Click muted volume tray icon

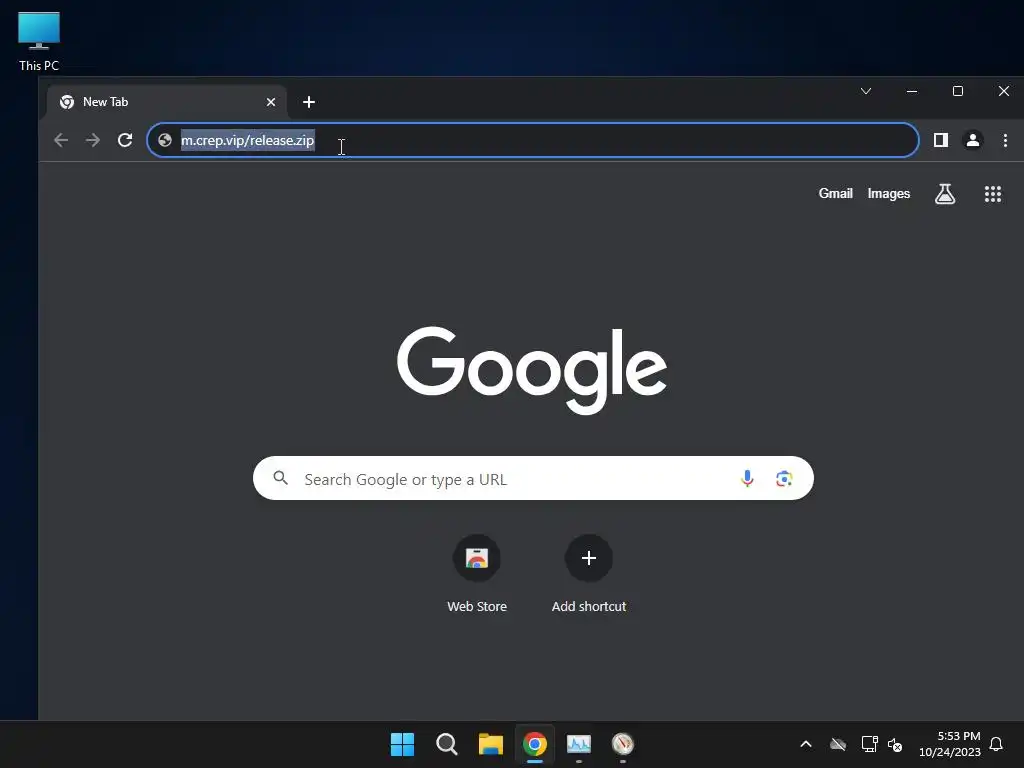895,744
